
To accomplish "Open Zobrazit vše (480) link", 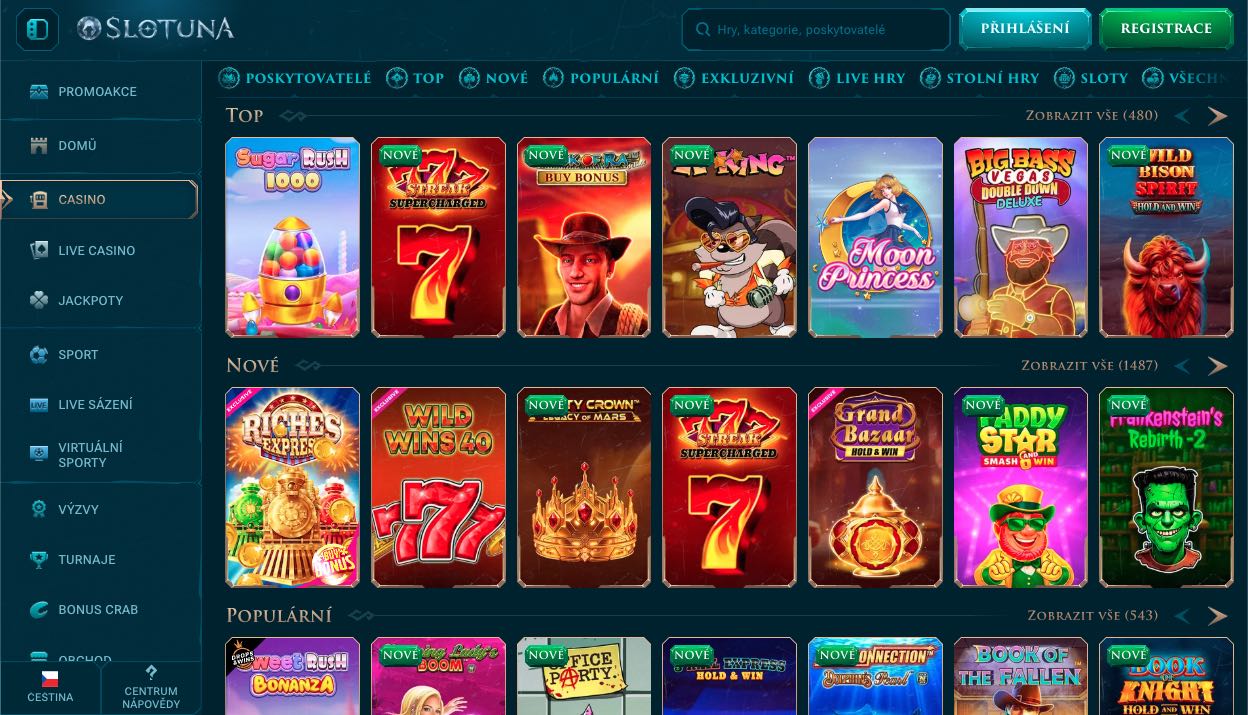I will (1092, 116).
